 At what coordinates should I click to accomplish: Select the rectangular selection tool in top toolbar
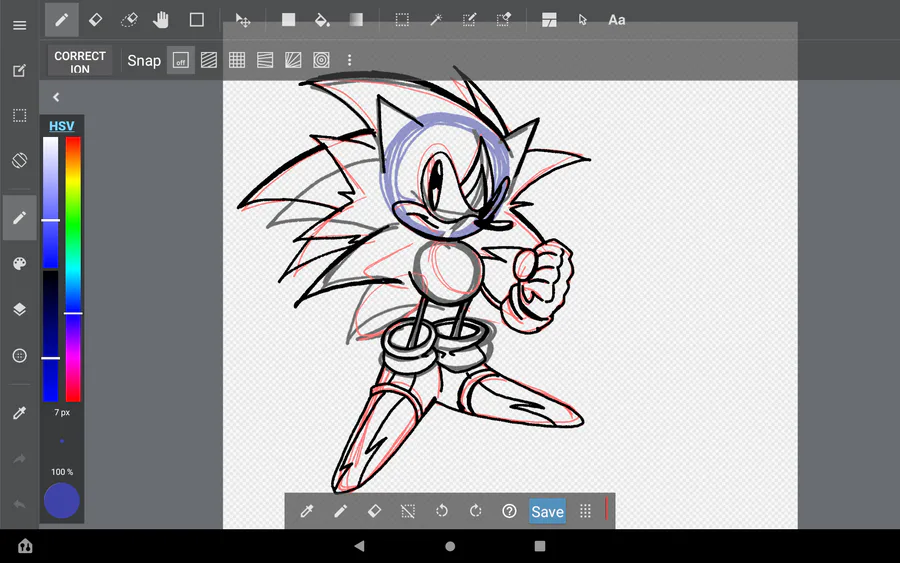(402, 20)
